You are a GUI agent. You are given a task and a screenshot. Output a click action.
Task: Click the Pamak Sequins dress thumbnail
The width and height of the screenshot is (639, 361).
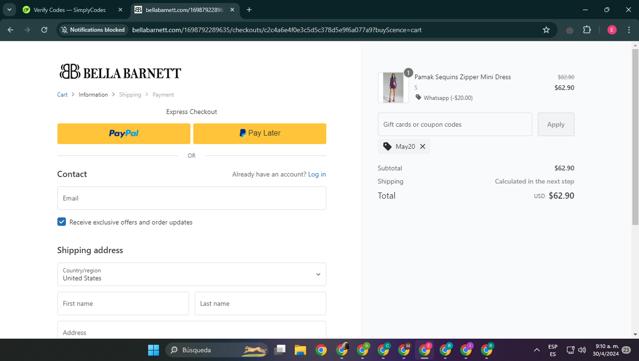393,87
